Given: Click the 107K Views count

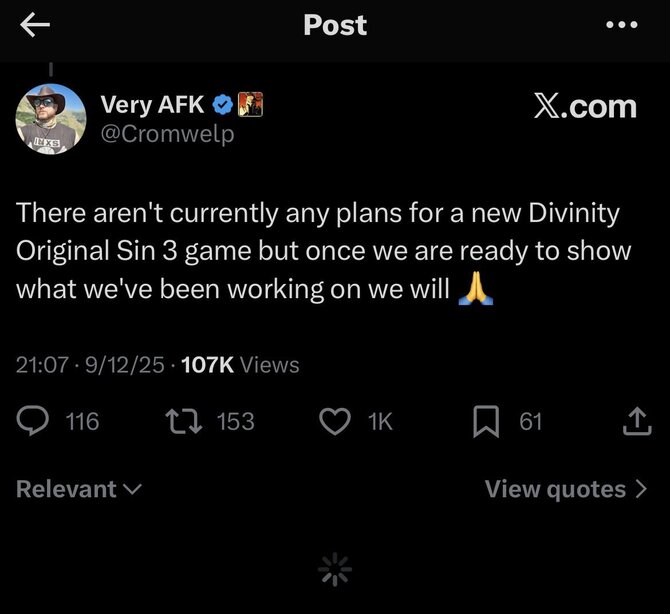Looking at the screenshot, I should pyautogui.click(x=240, y=365).
